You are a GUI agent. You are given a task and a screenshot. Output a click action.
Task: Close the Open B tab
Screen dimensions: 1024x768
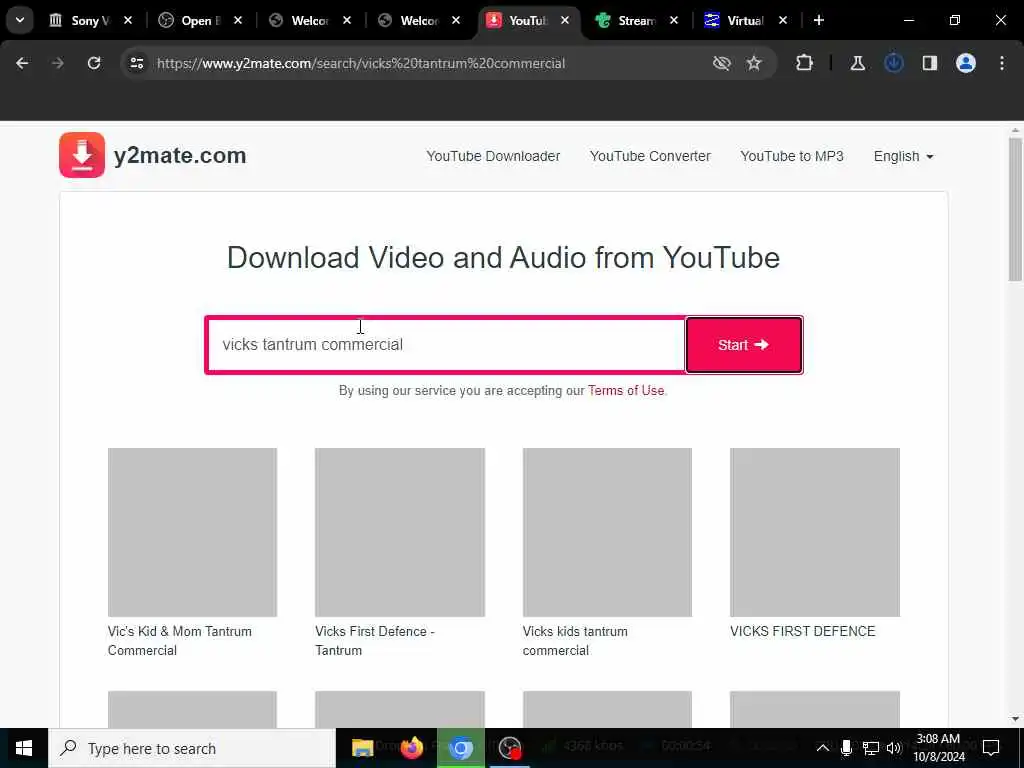tap(238, 20)
